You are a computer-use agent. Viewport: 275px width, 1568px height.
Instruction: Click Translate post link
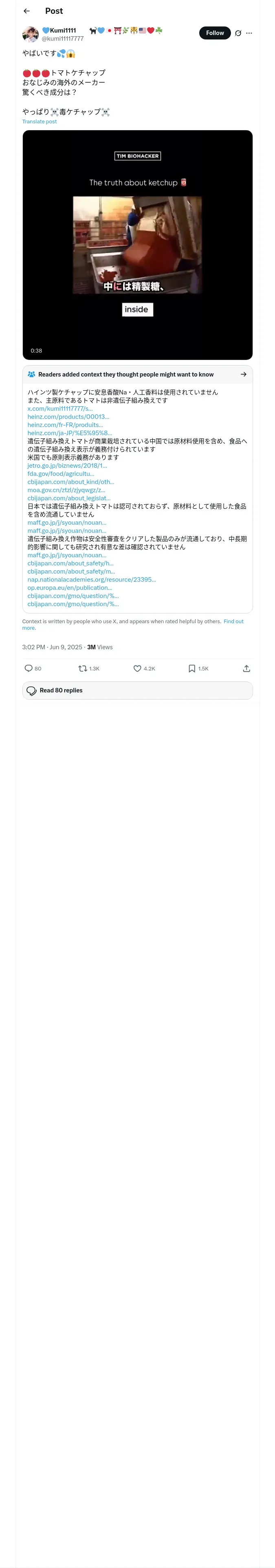(39, 122)
